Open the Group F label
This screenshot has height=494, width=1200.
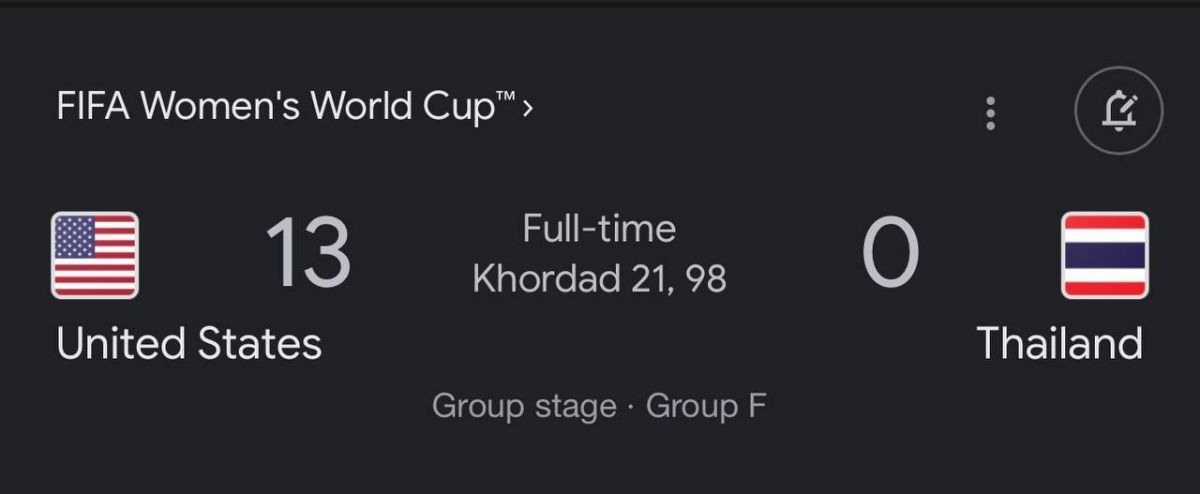pos(706,406)
